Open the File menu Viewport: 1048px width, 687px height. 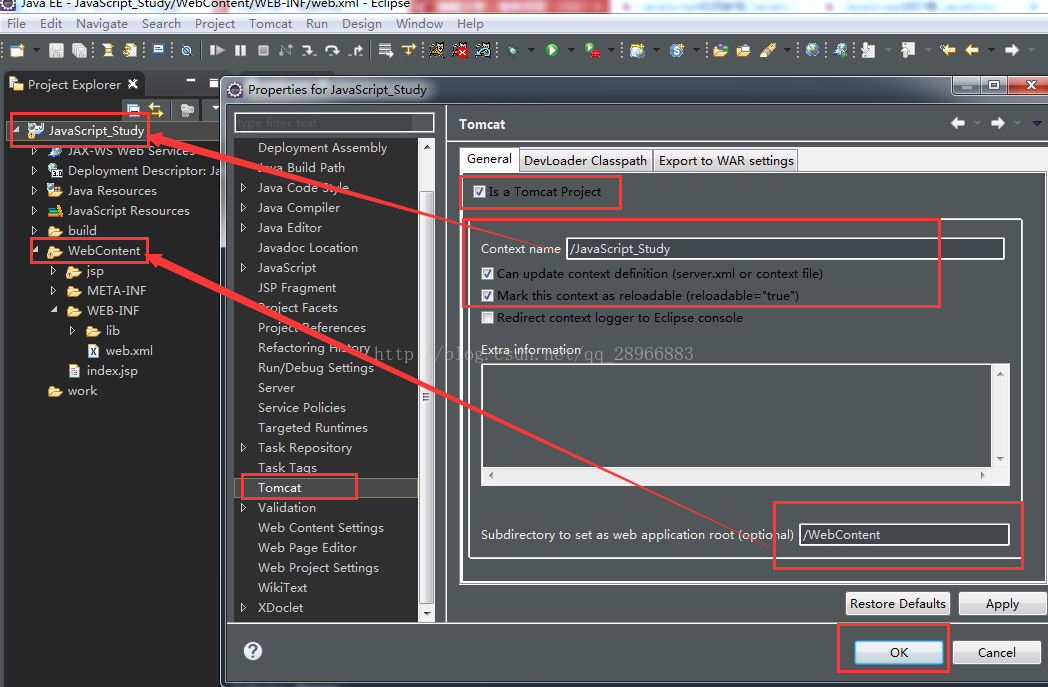16,23
